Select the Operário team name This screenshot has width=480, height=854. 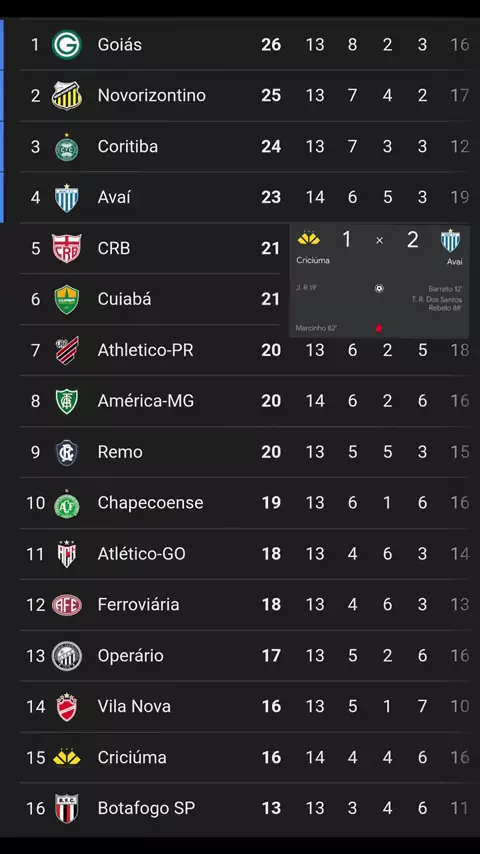131,656
